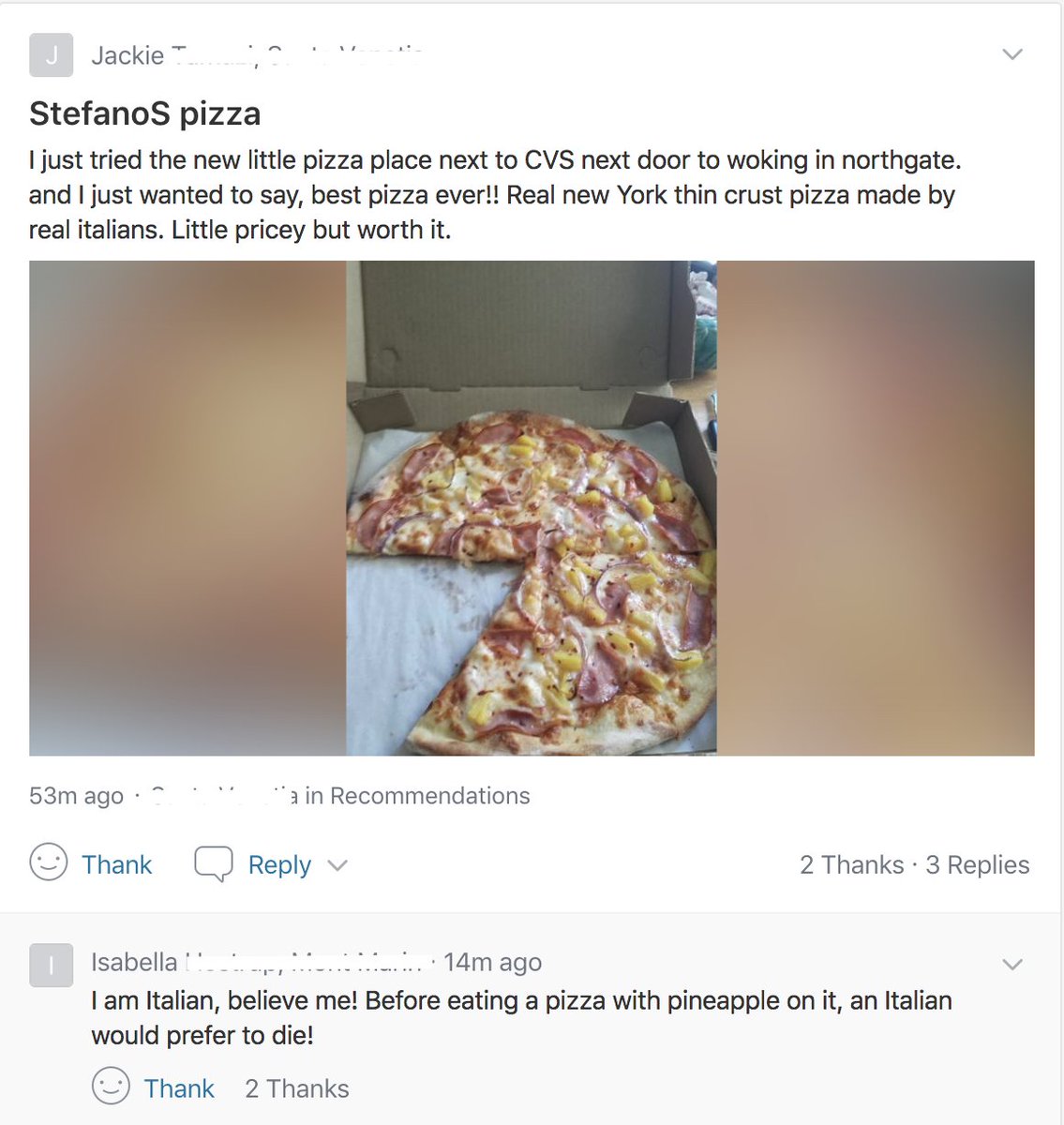Click Jackie's avatar icon with letter J
Screen dimensions: 1064x1125
[51, 55]
